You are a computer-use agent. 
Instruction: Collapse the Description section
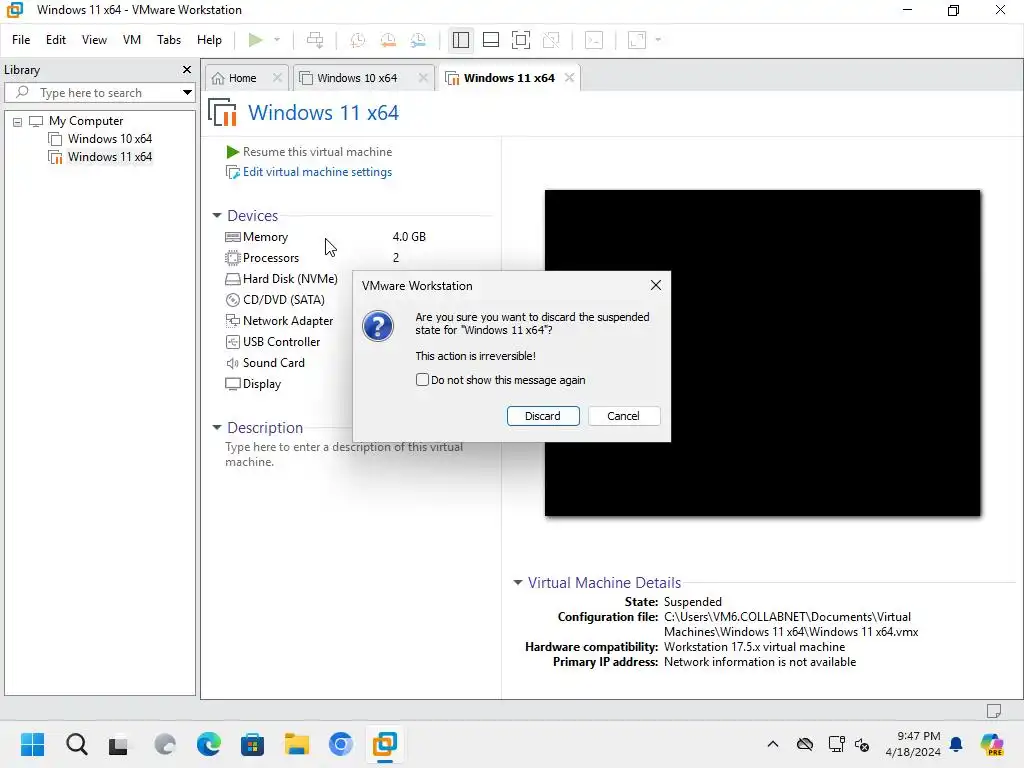217,428
